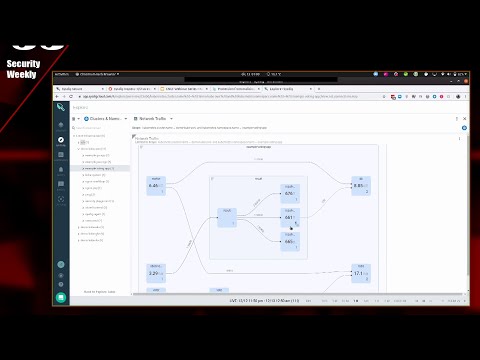Collapse the outer namespace box via corner icon
480x360 pixels.
pyautogui.click(x=141, y=147)
